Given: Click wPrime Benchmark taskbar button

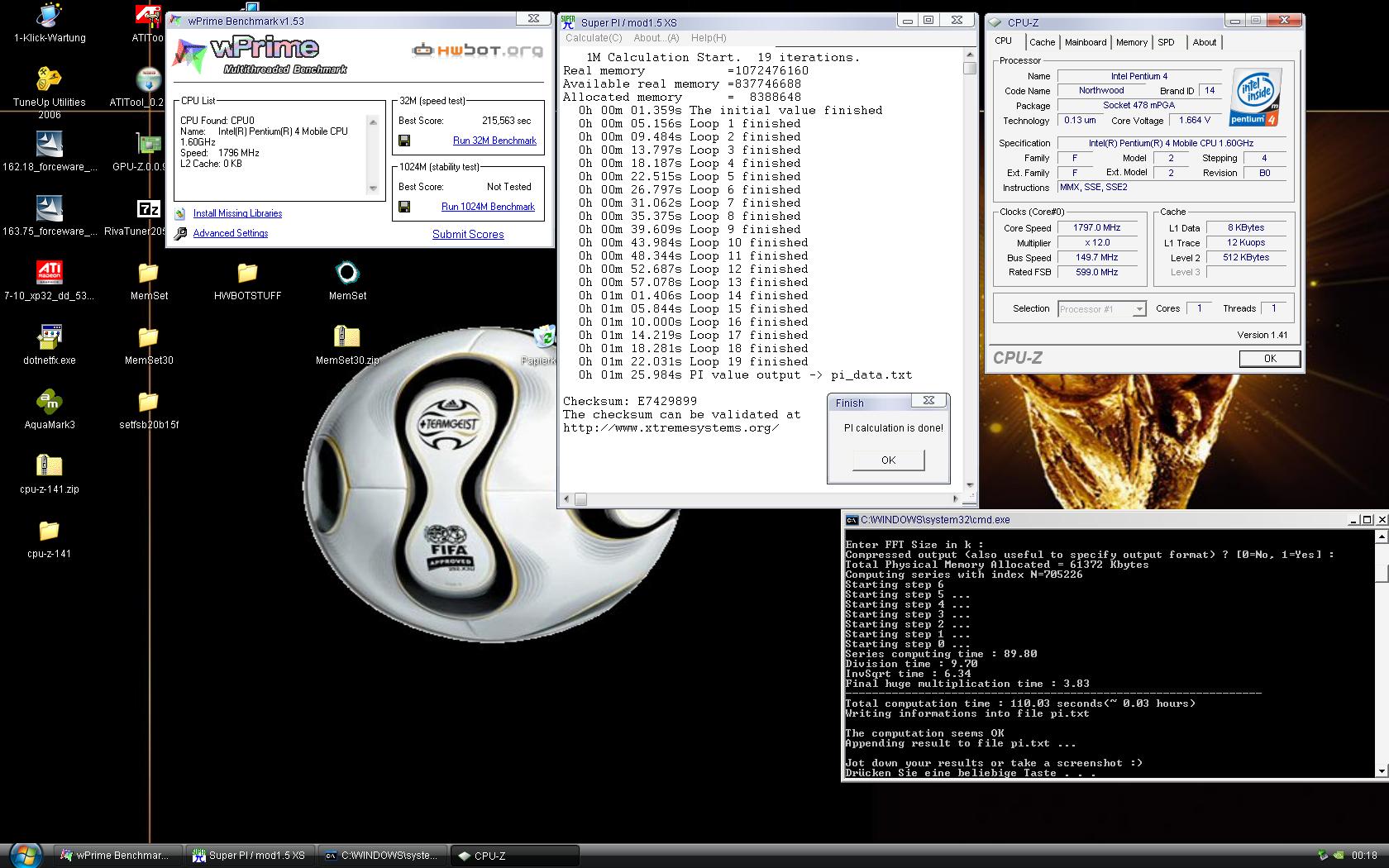Looking at the screenshot, I should click(117, 856).
